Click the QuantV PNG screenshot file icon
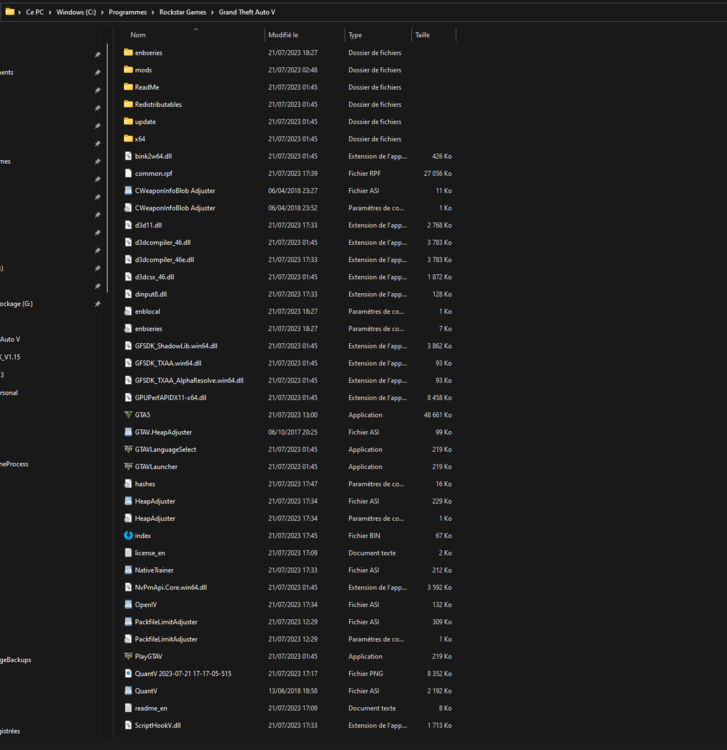This screenshot has height=750, width=727. pyautogui.click(x=128, y=673)
